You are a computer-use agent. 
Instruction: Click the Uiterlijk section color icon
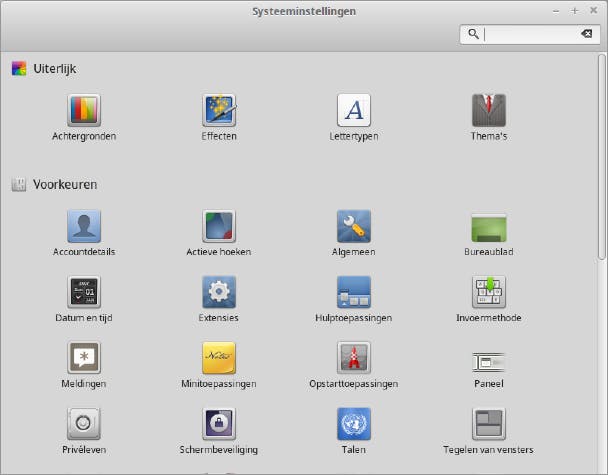(19, 69)
